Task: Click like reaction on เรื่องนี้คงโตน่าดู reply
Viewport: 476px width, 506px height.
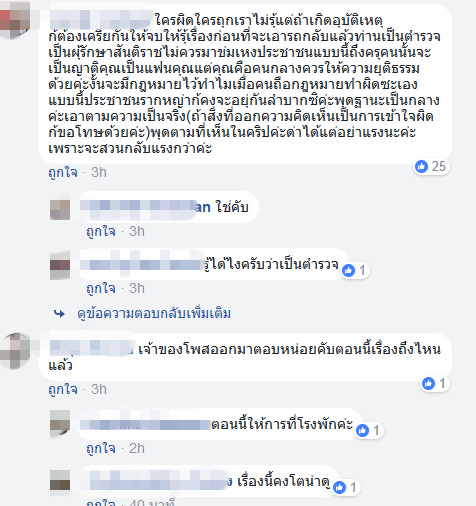Action: (x=339, y=488)
